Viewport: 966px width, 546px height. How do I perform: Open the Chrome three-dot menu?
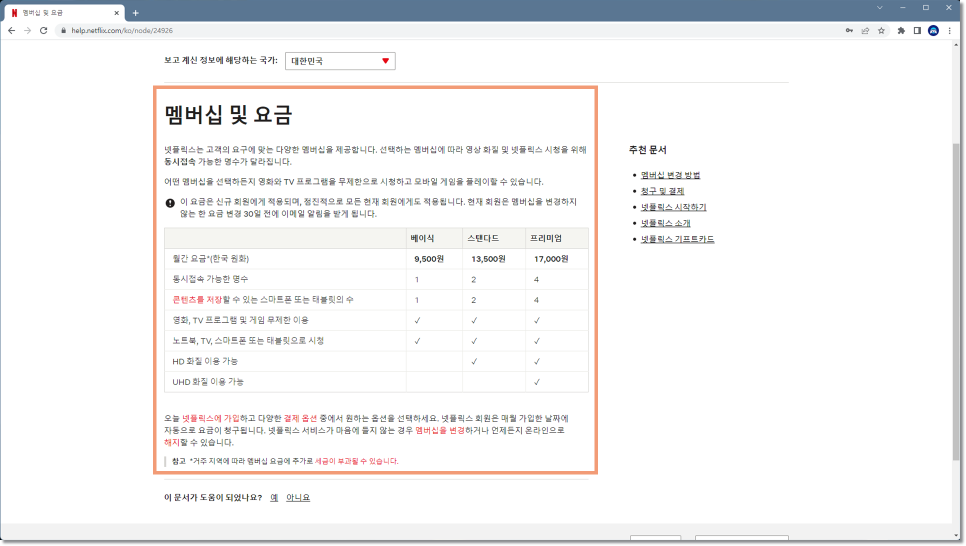(949, 30)
